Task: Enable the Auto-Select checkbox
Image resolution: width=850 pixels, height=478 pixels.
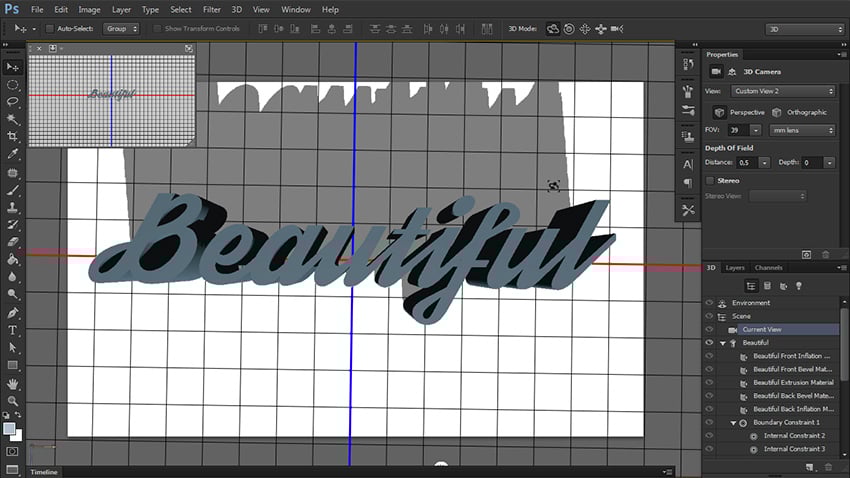Action: click(50, 28)
